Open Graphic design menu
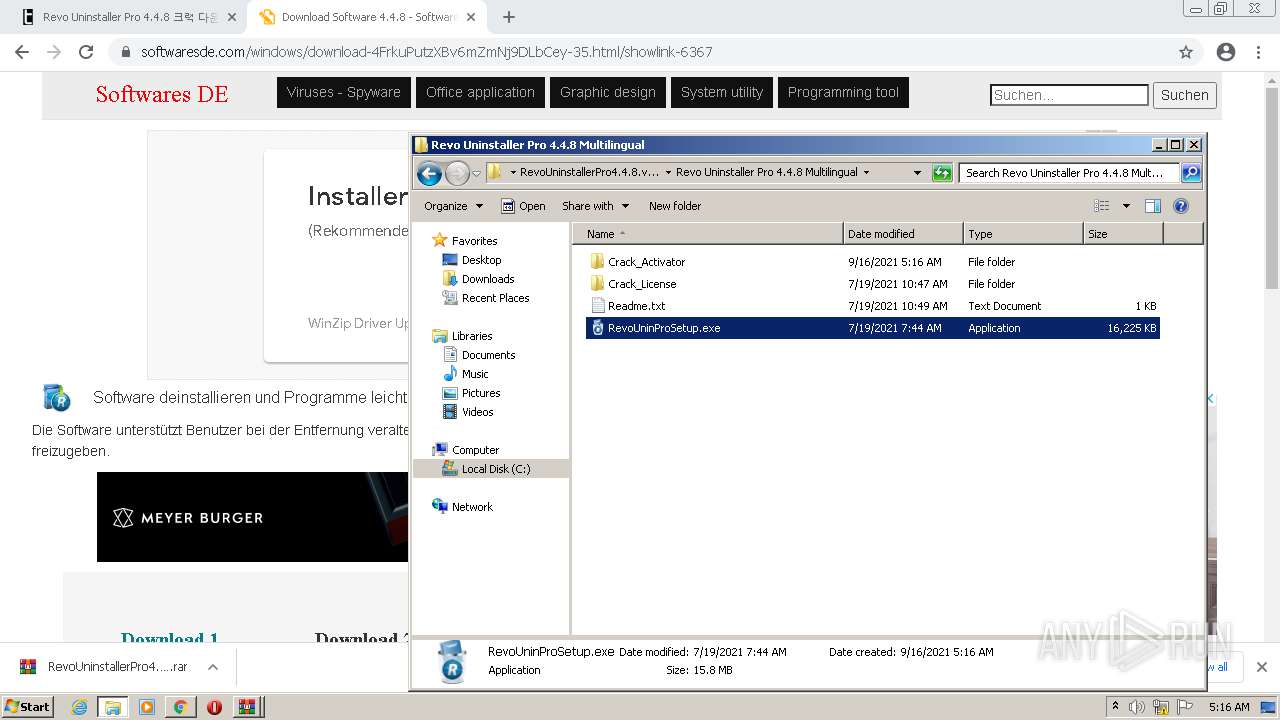 coord(608,92)
